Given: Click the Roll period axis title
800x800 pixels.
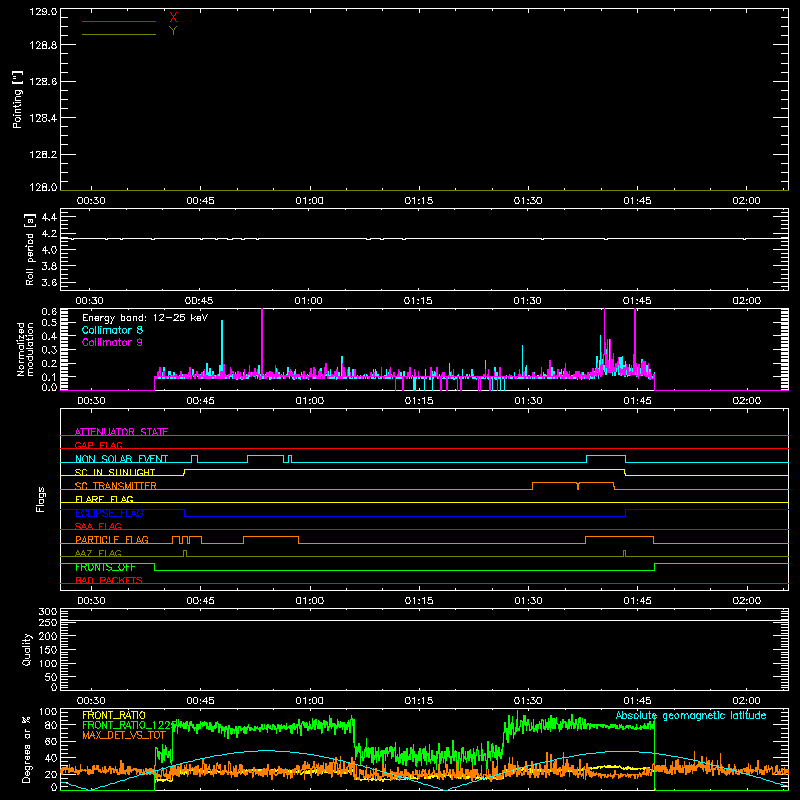Looking at the screenshot, I should [x=30, y=249].
